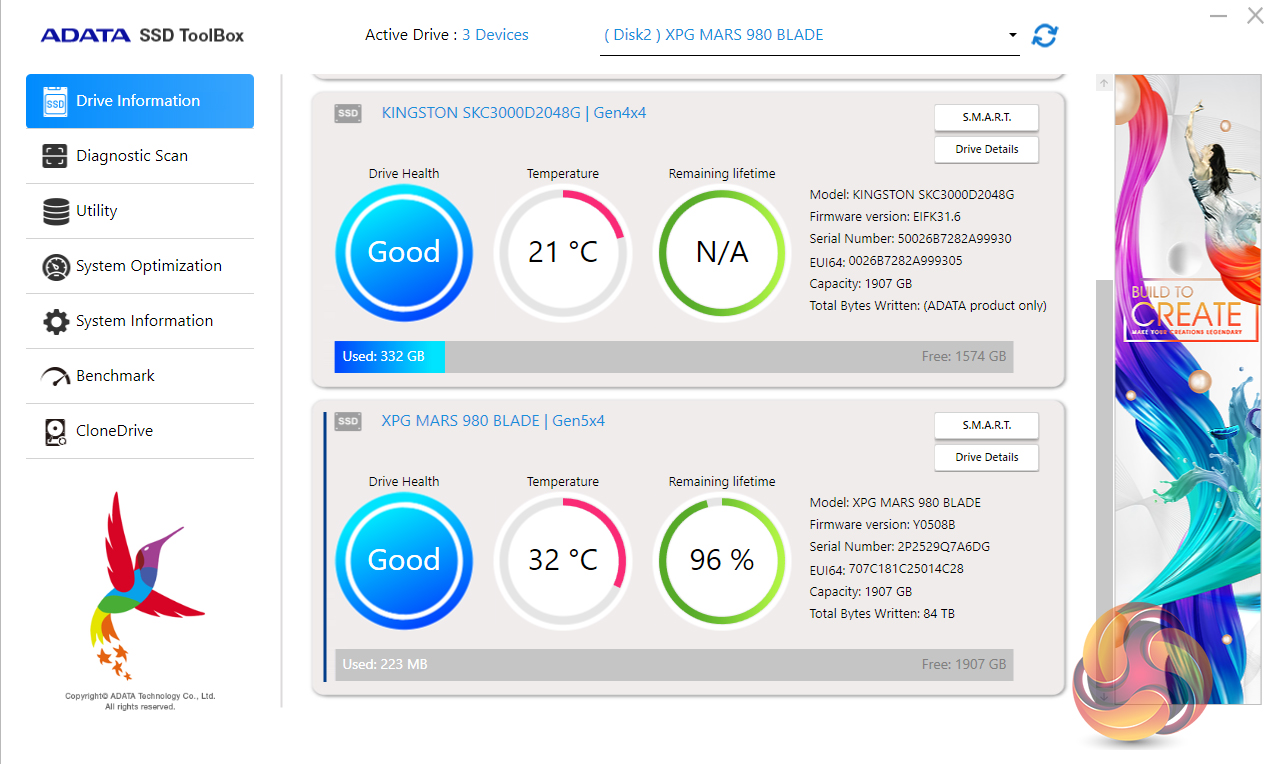Viewport: 1277px width, 764px height.
Task: Open the System Information page
Action: pyautogui.click(x=140, y=321)
